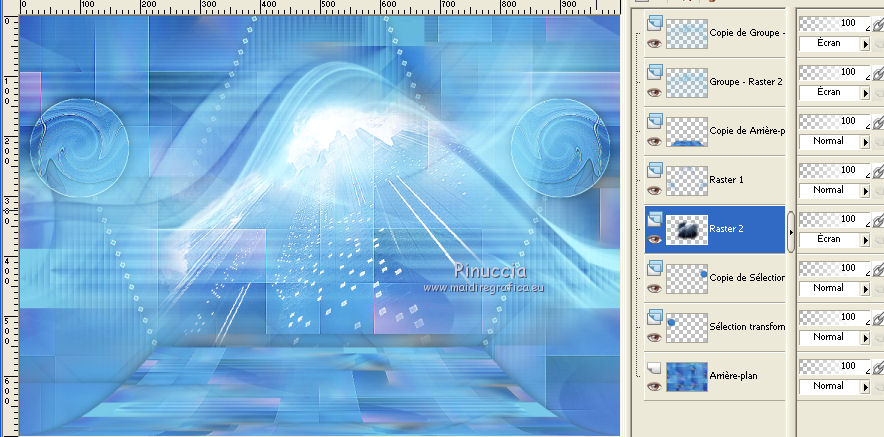This screenshot has height=437, width=884.
Task: Select the Copie de Arrière-p layer name
Action: click(x=747, y=131)
